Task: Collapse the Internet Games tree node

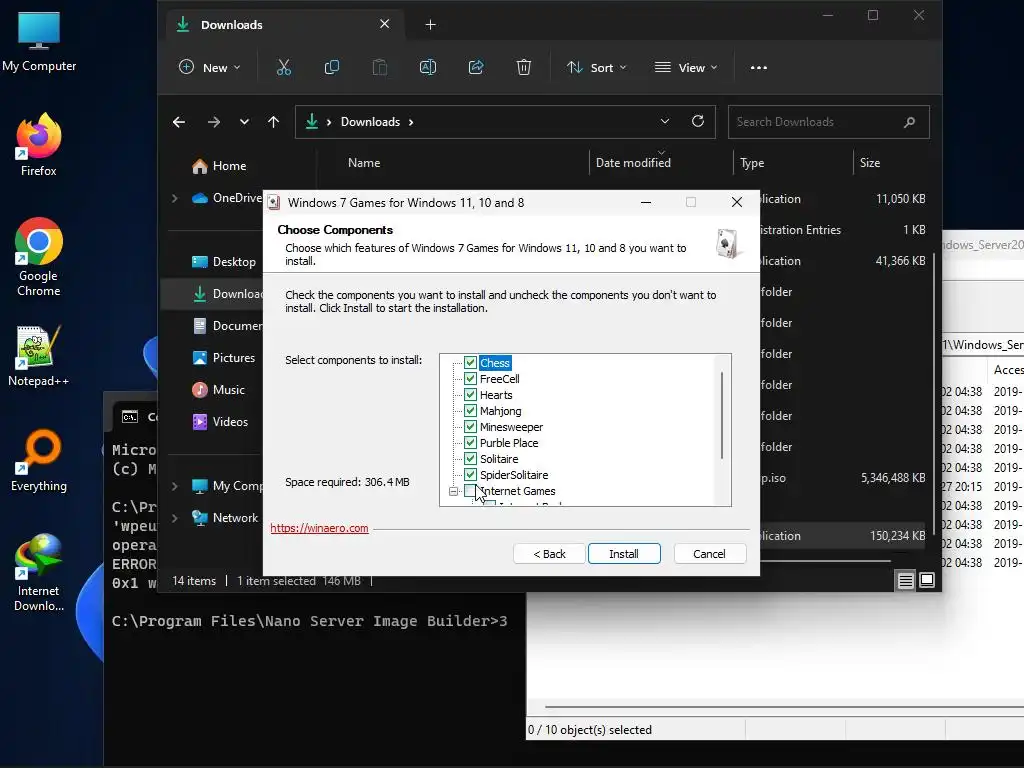Action: point(453,491)
